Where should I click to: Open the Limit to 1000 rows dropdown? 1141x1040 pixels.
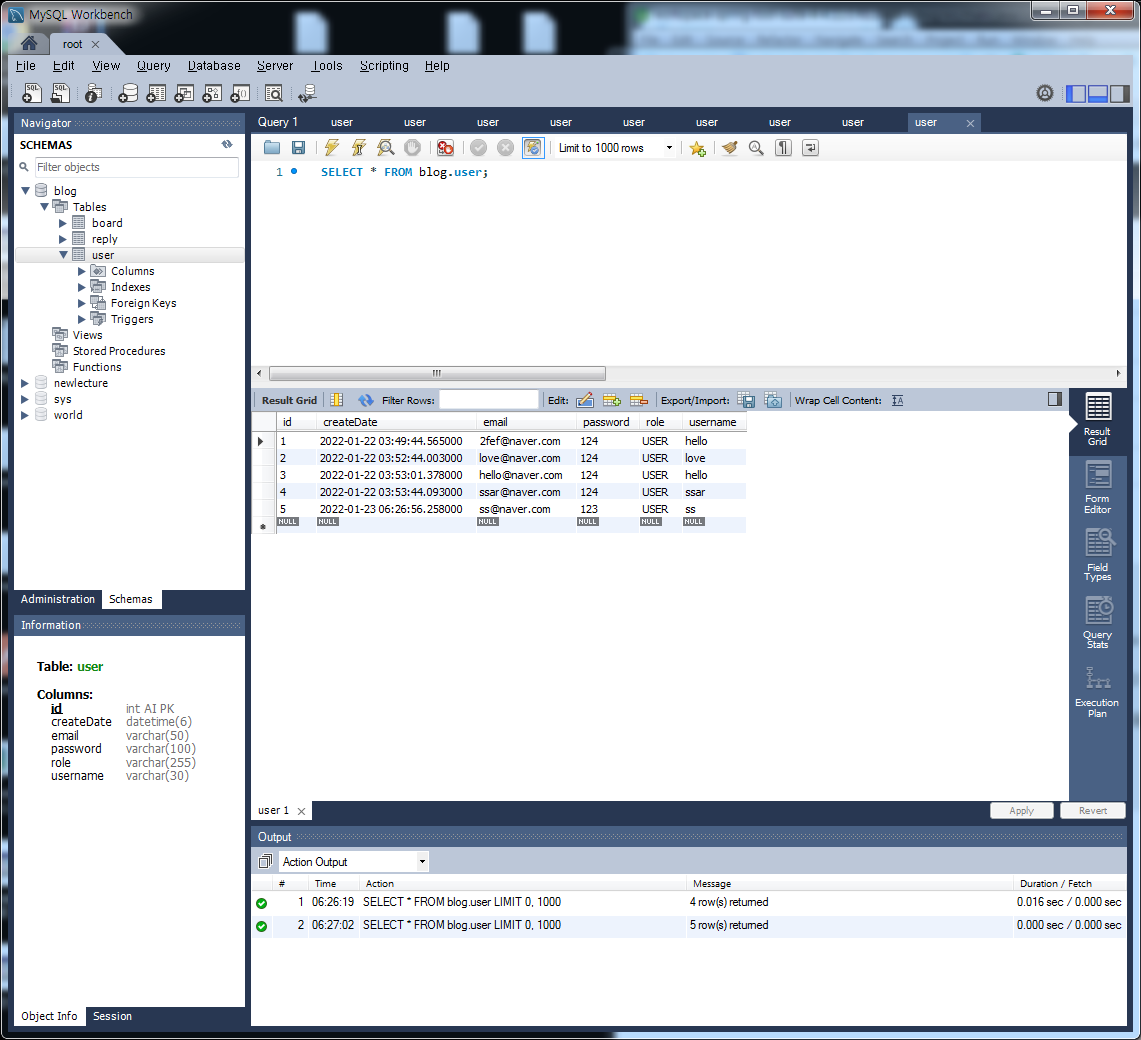[615, 148]
